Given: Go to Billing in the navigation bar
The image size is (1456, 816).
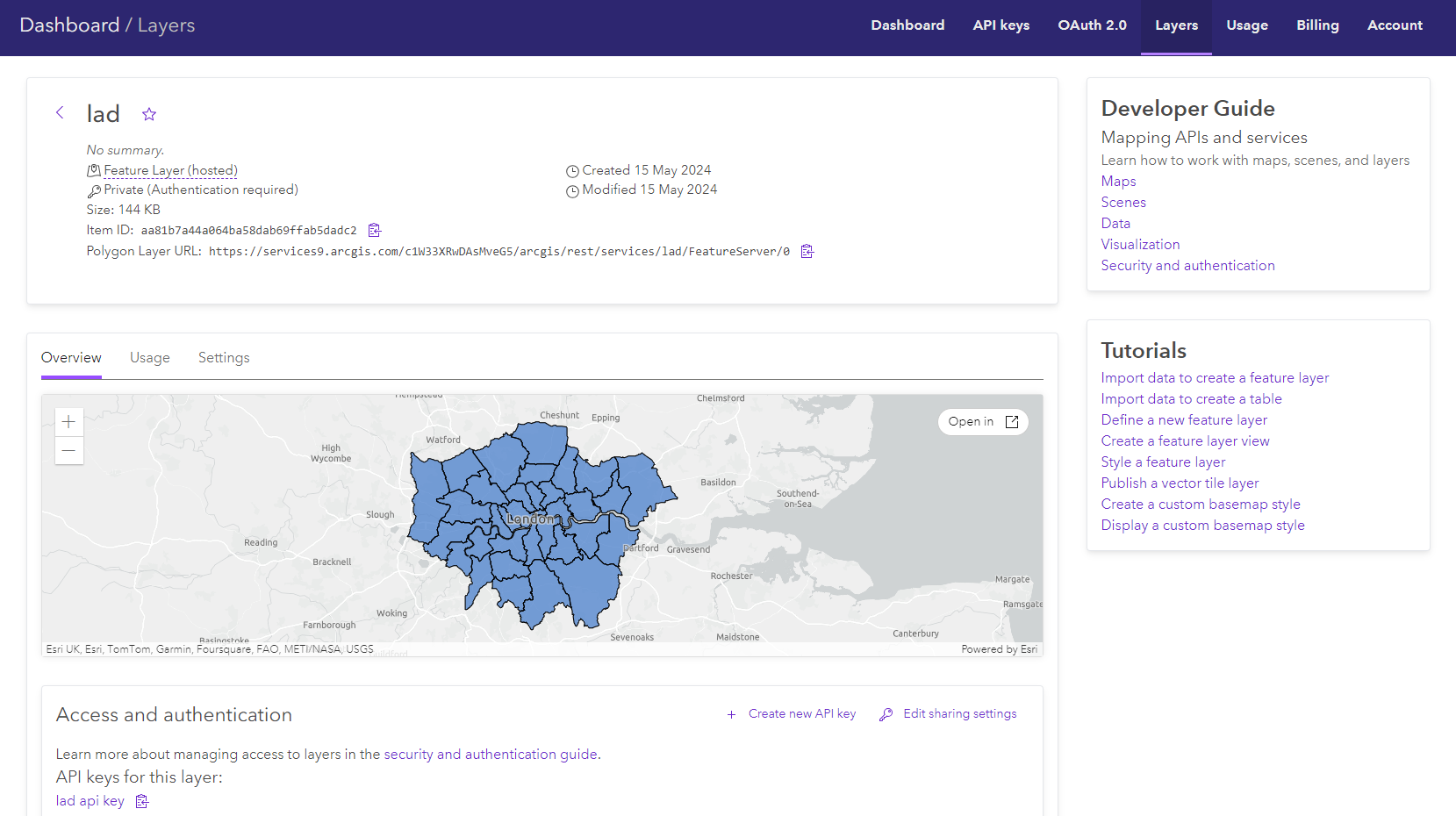Looking at the screenshot, I should click(x=1317, y=25).
